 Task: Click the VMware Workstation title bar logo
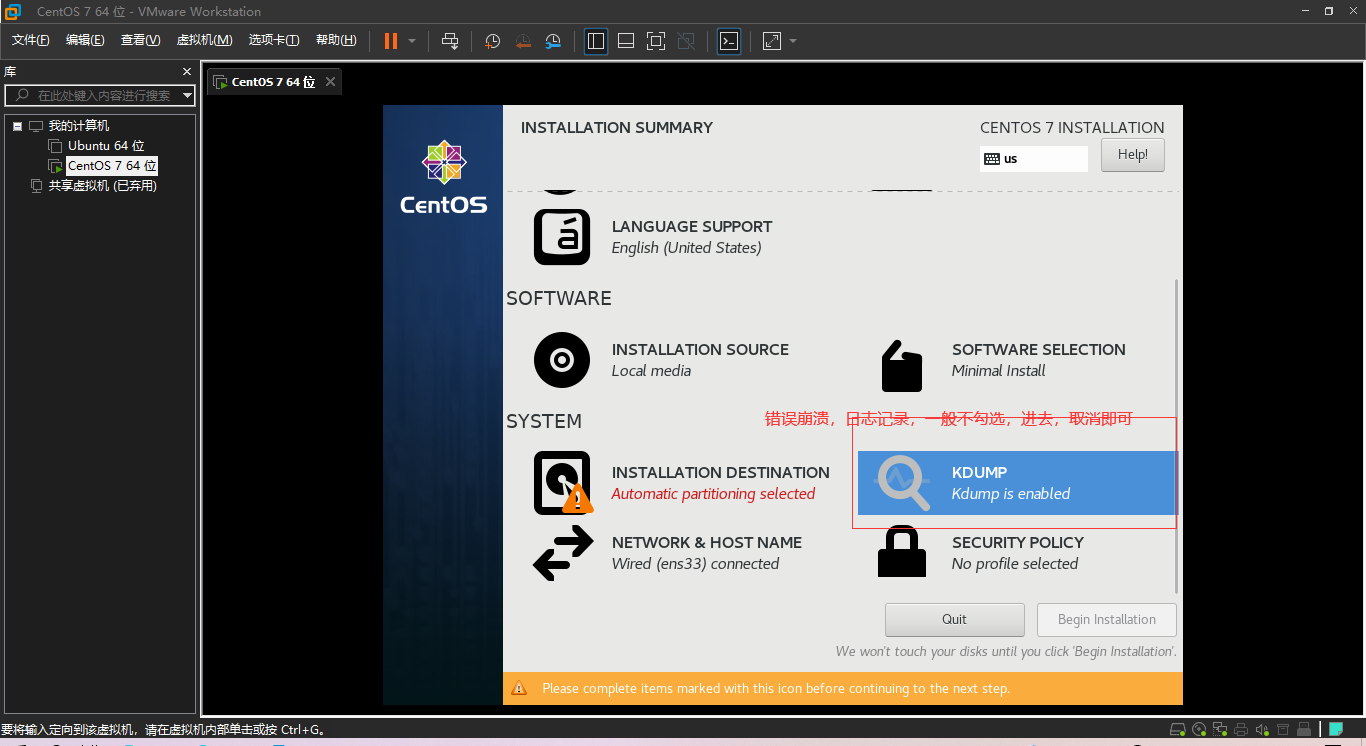point(13,12)
